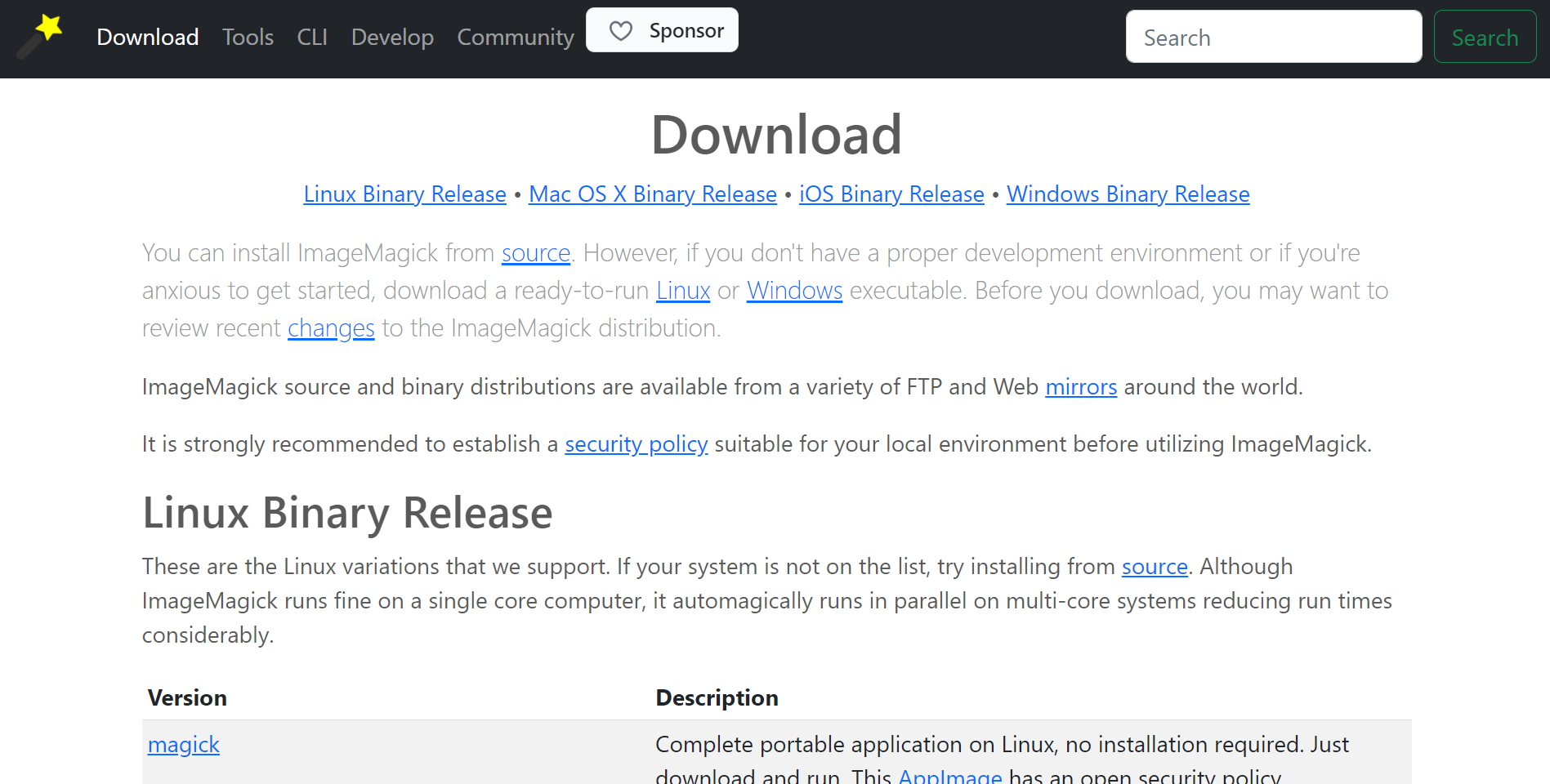
Task: Follow the iOS Binary Release link
Action: click(891, 194)
